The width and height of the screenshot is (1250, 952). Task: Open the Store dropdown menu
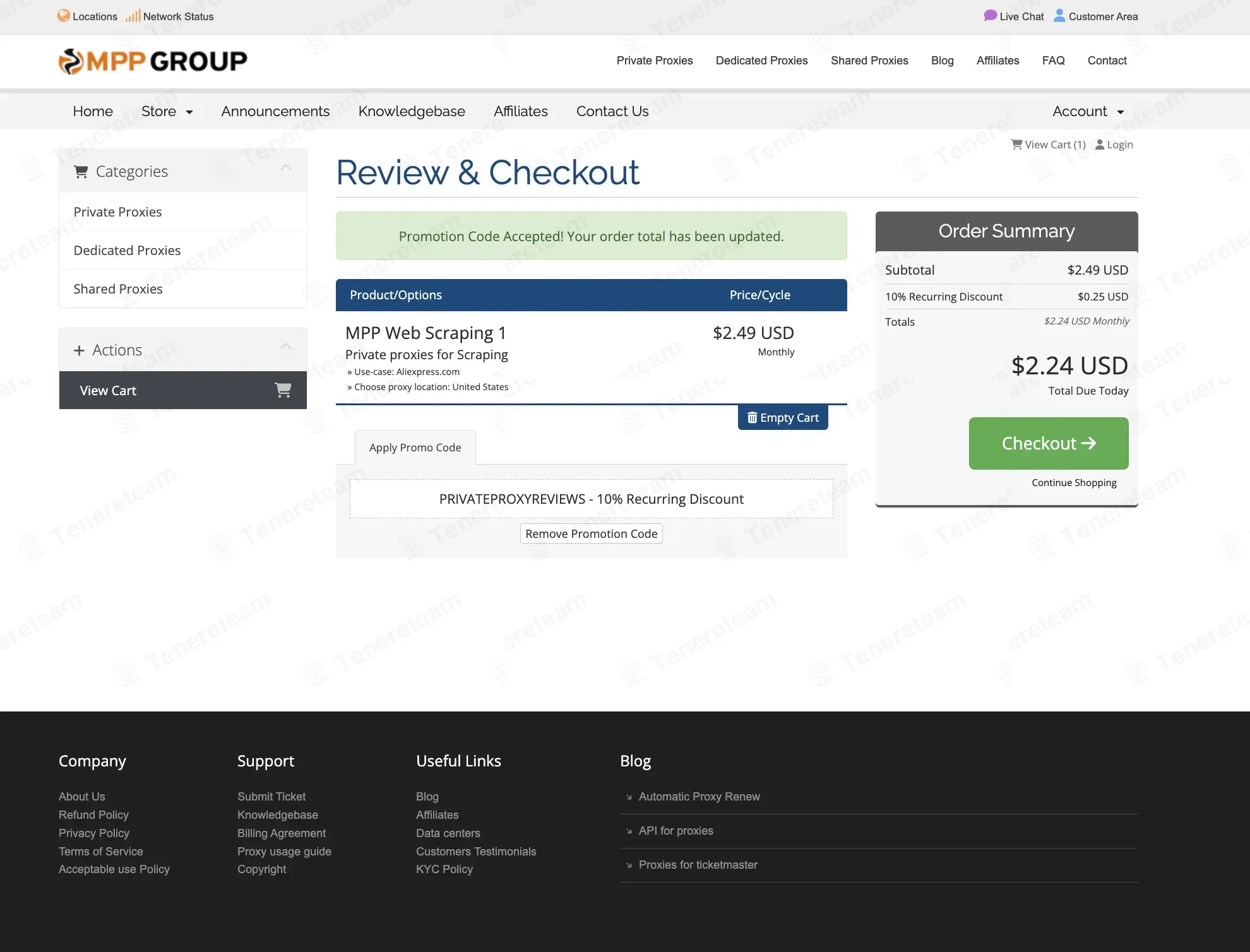167,111
